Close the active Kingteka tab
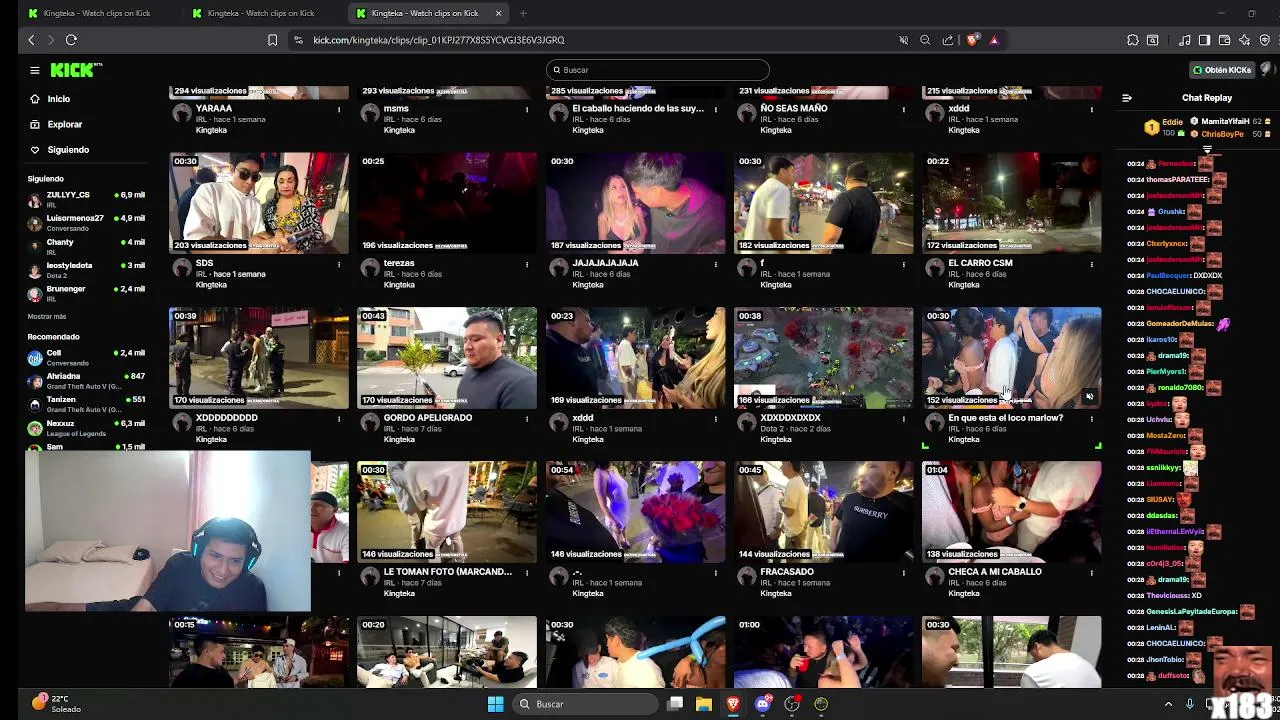The height and width of the screenshot is (720, 1280). tap(498, 13)
